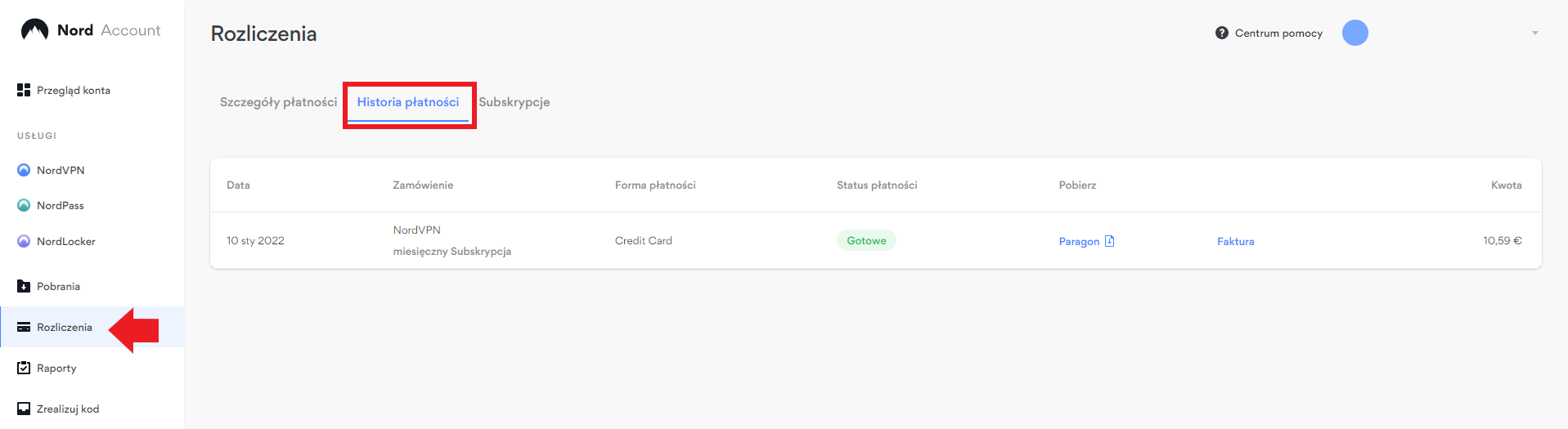Screen dimensions: 1568x429
Task: Switch to the Subskrypcje tab
Action: pos(514,102)
